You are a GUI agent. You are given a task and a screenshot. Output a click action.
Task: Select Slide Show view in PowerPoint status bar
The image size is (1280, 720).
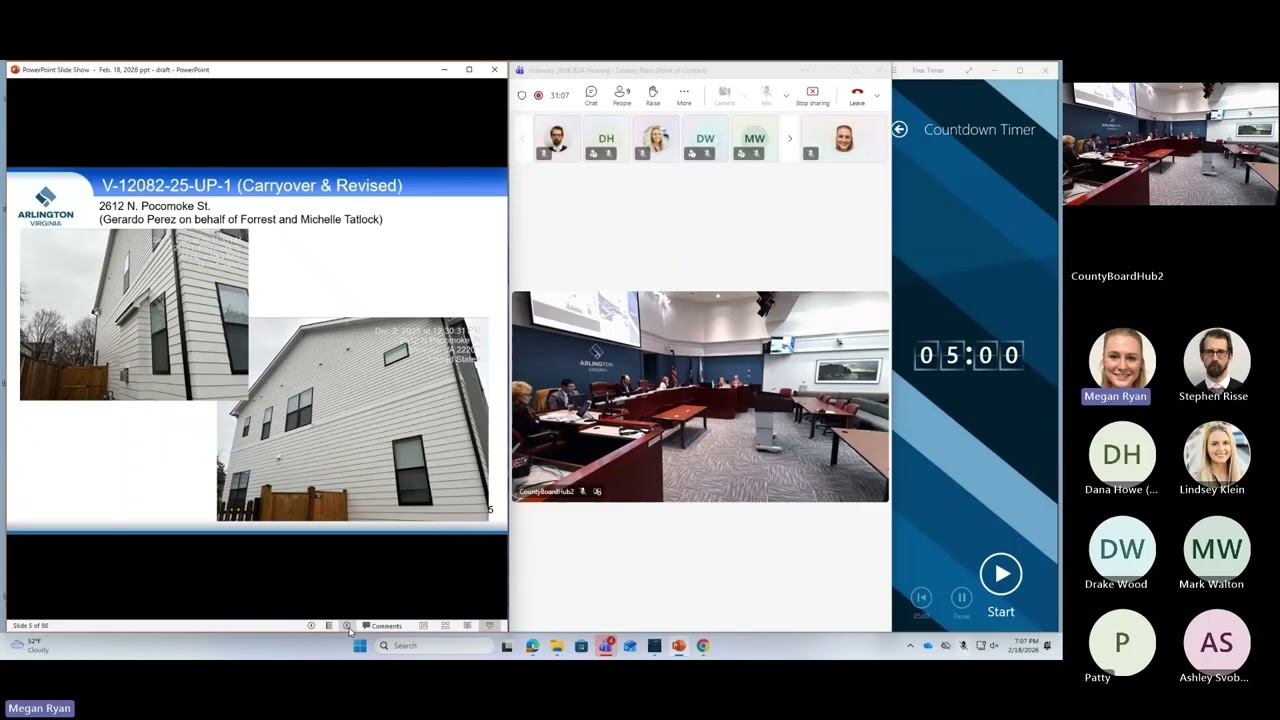[x=489, y=626]
